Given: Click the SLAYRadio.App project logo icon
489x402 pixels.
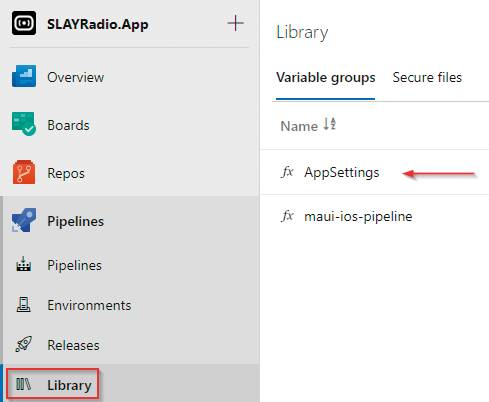Looking at the screenshot, I should click(24, 23).
